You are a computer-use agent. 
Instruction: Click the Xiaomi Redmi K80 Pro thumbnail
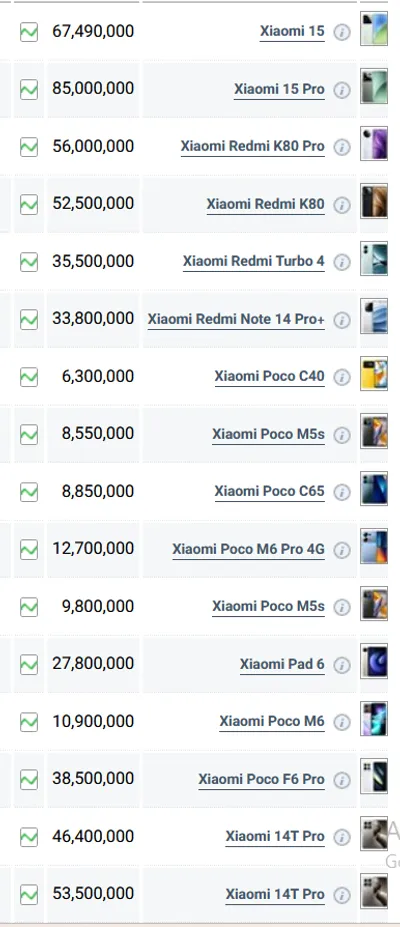click(x=374, y=144)
